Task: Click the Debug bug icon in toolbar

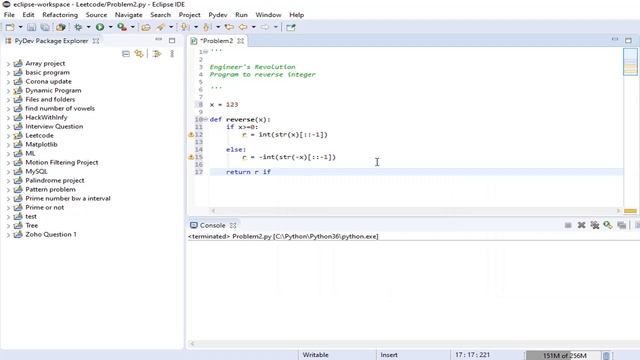Action: pos(78,27)
